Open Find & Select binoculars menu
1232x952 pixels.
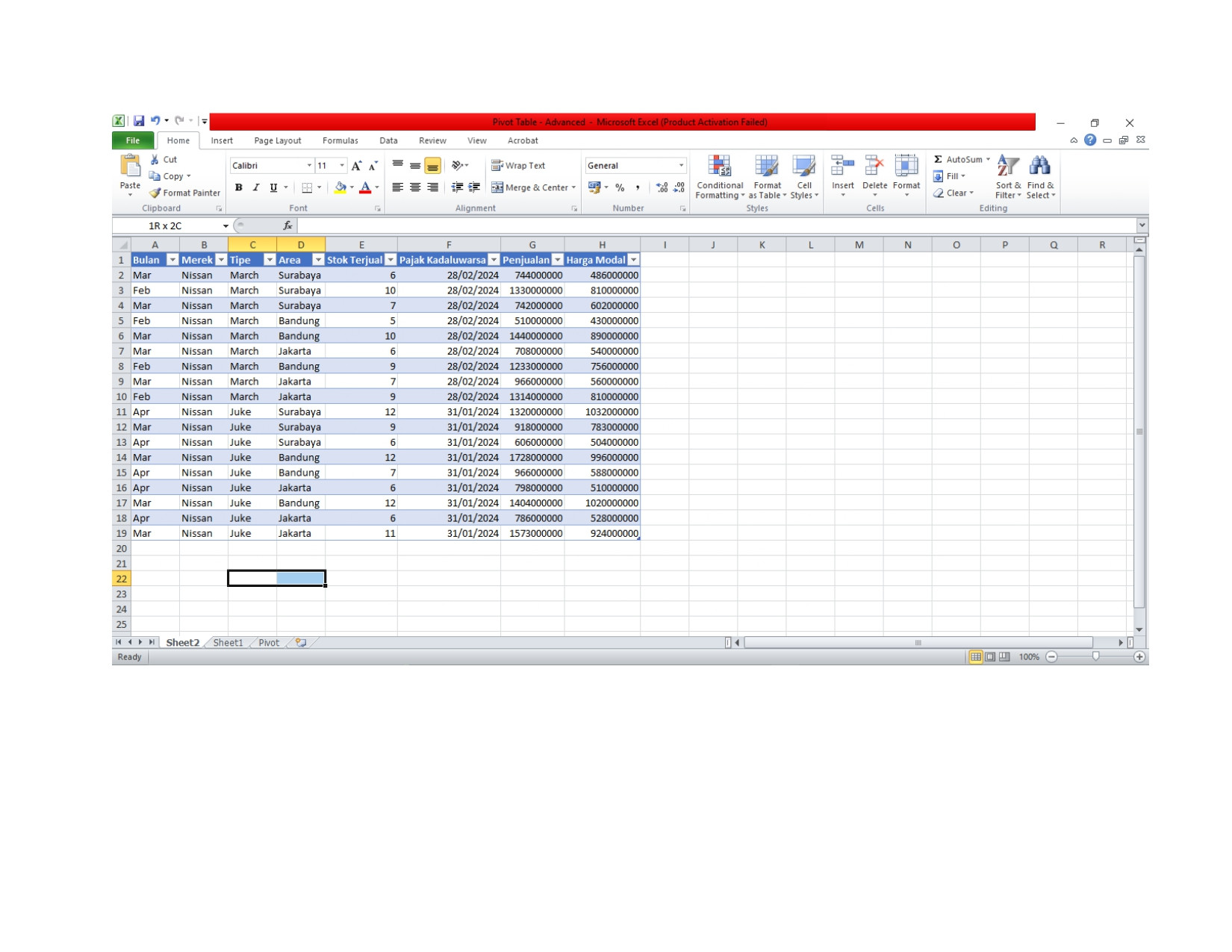pyautogui.click(x=1040, y=178)
